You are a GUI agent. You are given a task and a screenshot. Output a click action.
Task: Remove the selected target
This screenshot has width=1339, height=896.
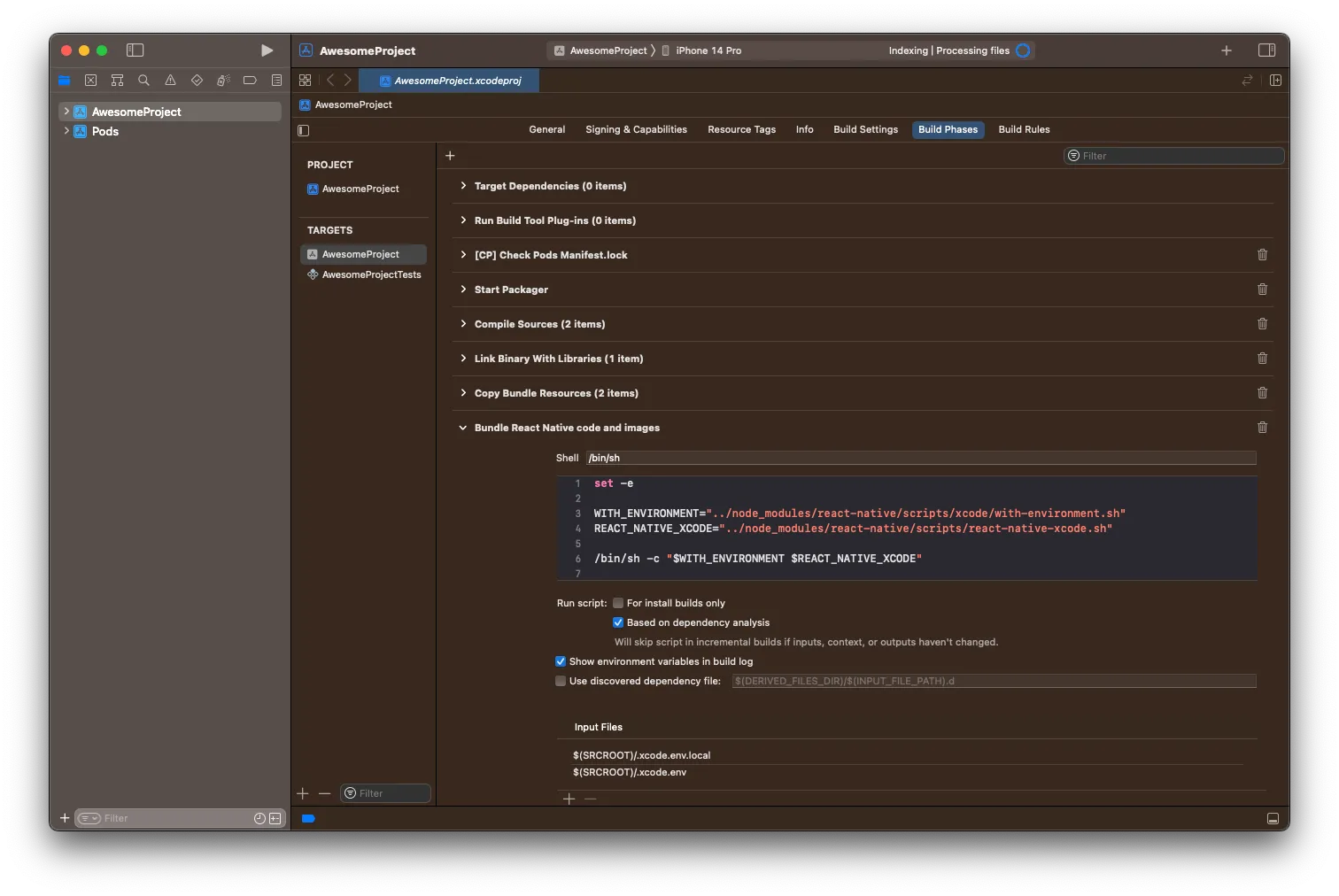[x=325, y=793]
